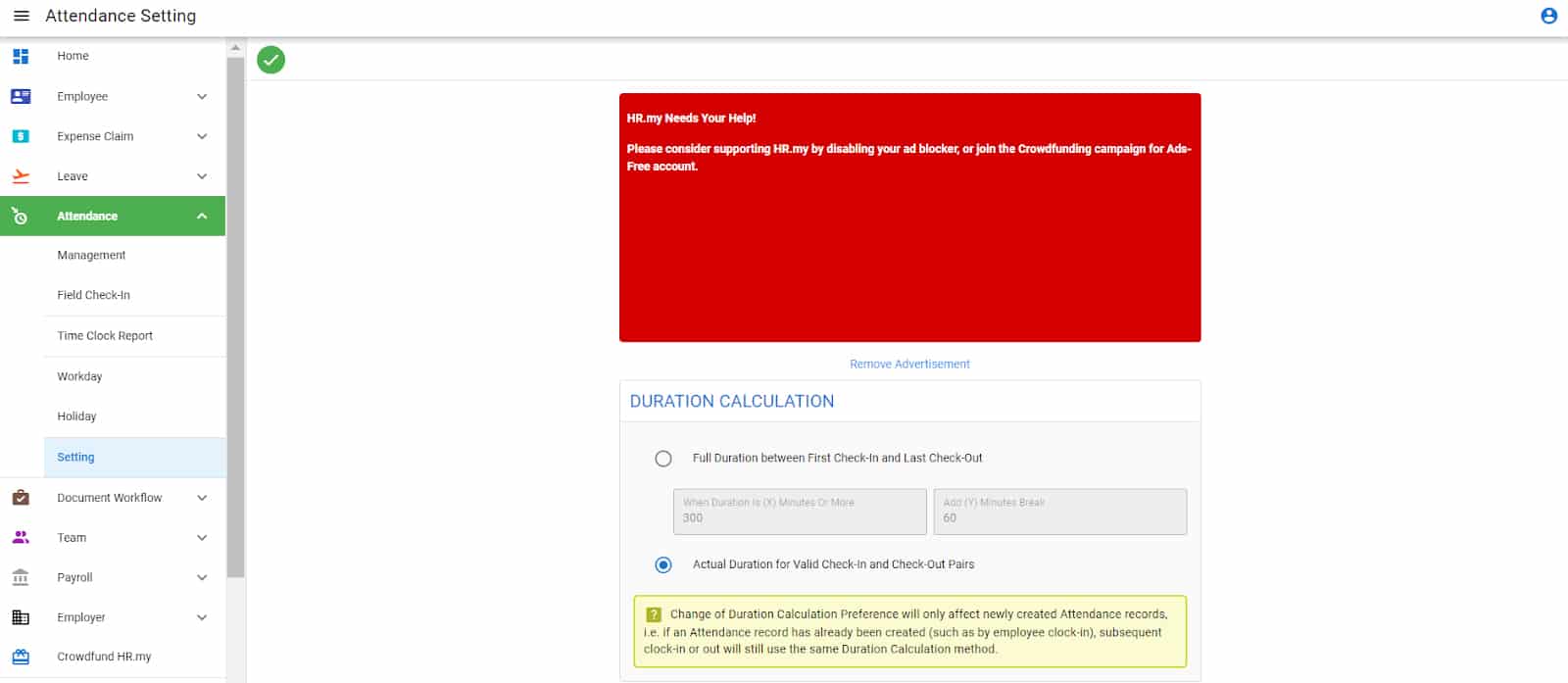Click the When Duration Minutes Or More field
The width and height of the screenshot is (1568, 683).
pos(800,512)
